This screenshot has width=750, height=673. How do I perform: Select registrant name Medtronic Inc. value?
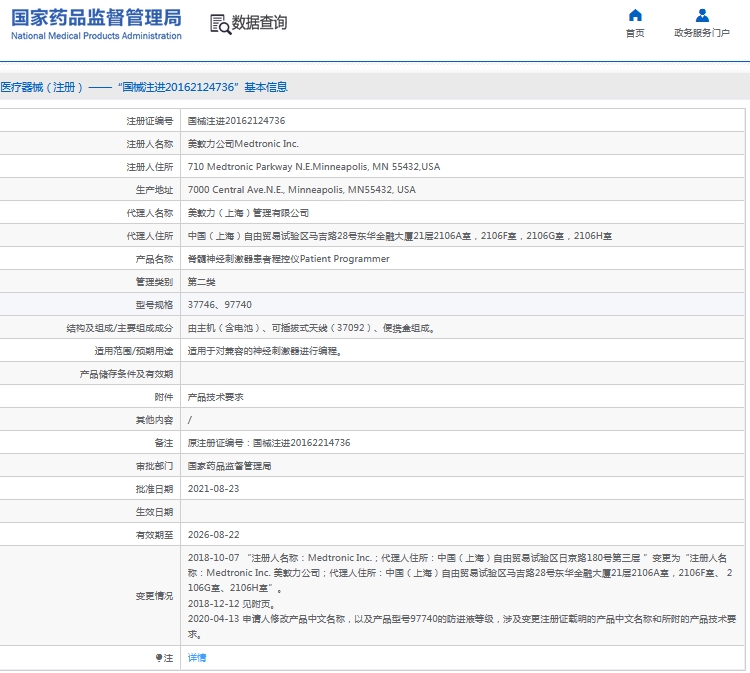pyautogui.click(x=243, y=143)
